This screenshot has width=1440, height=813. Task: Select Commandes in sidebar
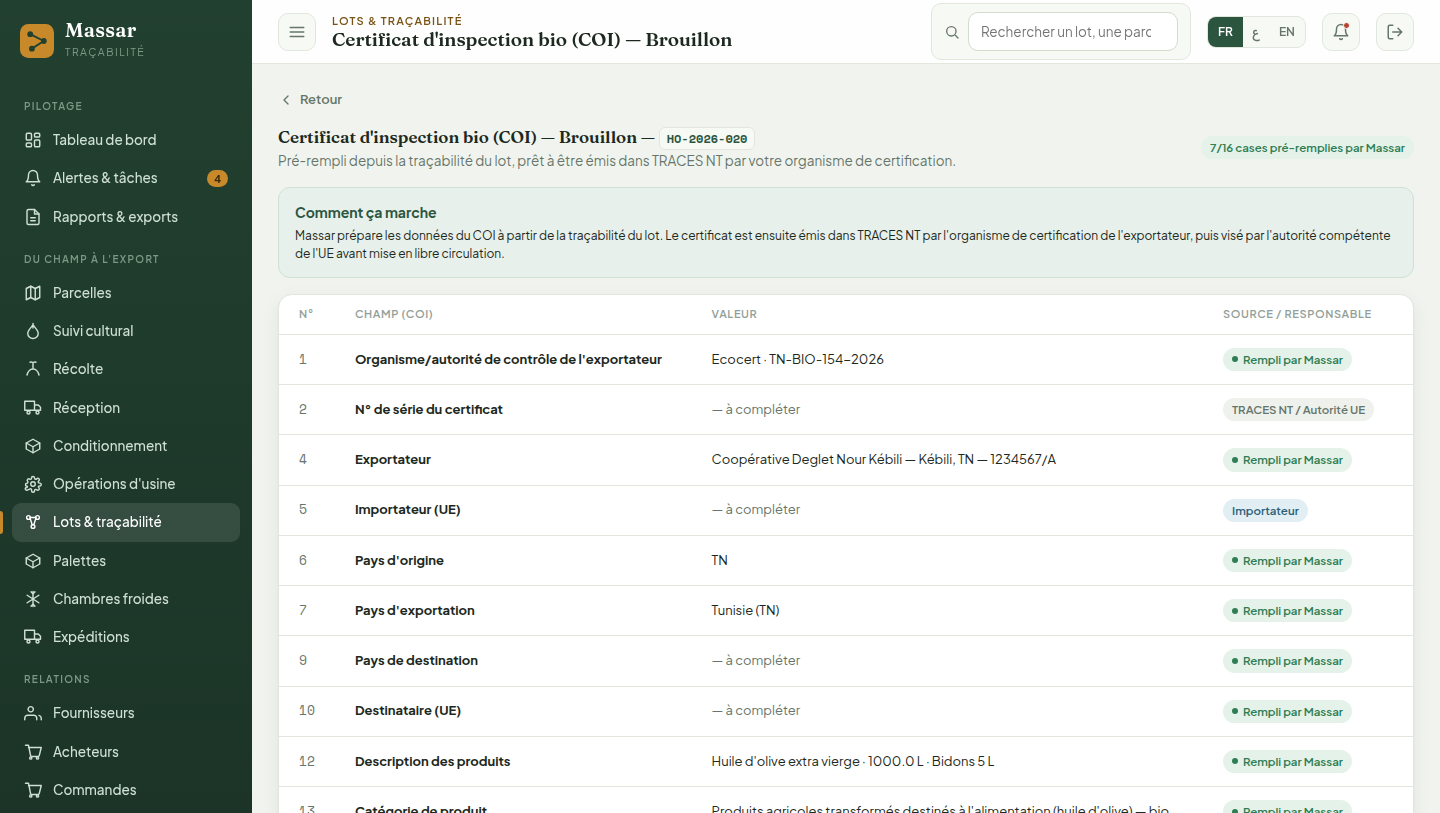click(126, 790)
